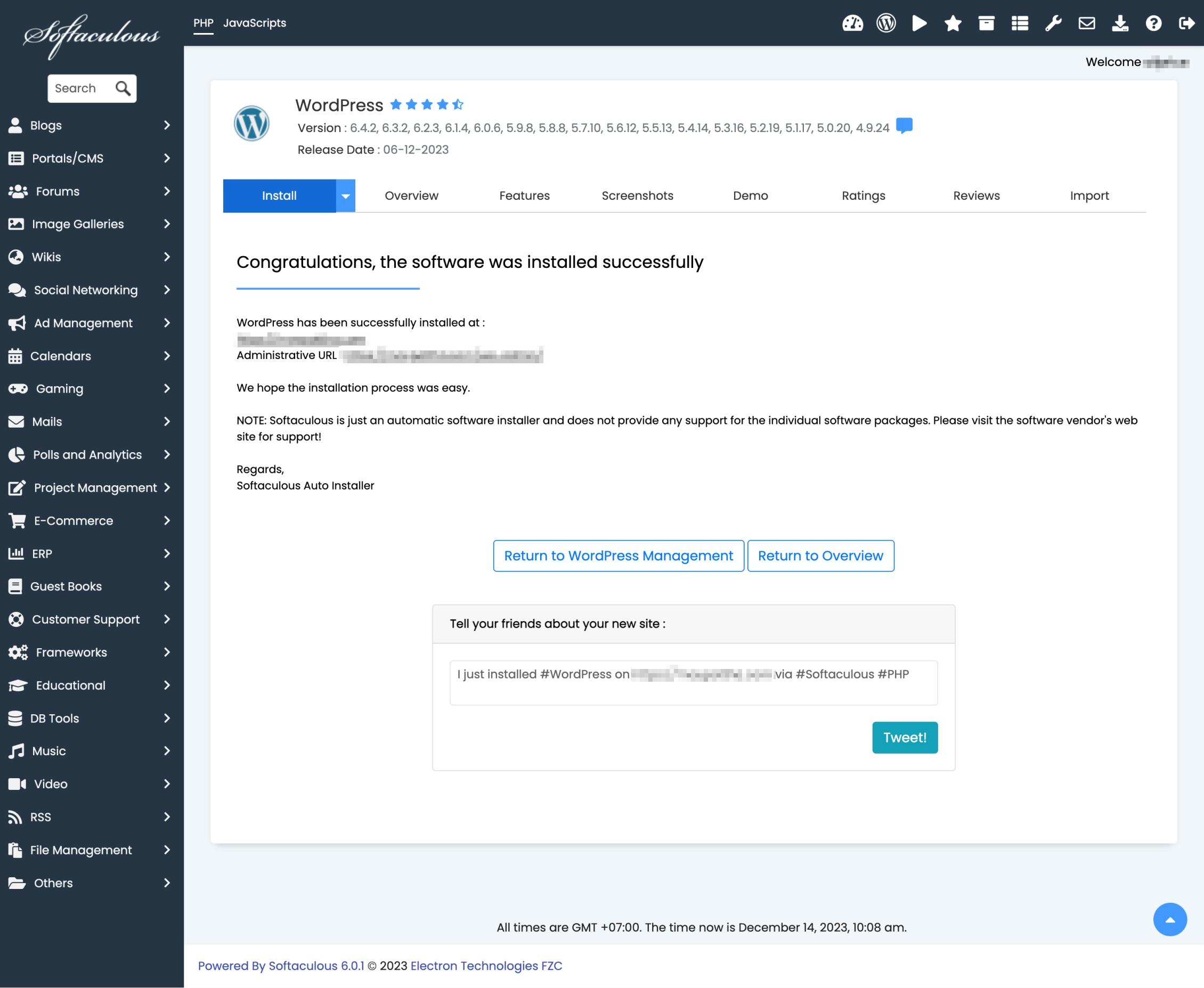Click the WordPress Manager toolbar icon

click(886, 23)
